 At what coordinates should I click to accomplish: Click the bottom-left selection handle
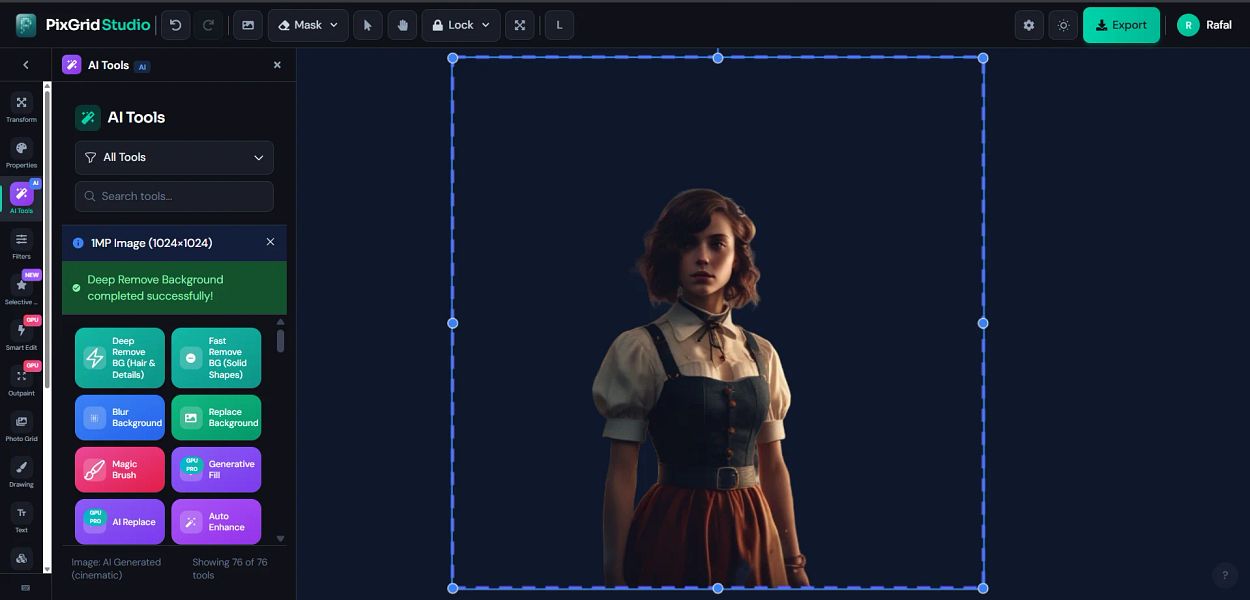pos(453,588)
